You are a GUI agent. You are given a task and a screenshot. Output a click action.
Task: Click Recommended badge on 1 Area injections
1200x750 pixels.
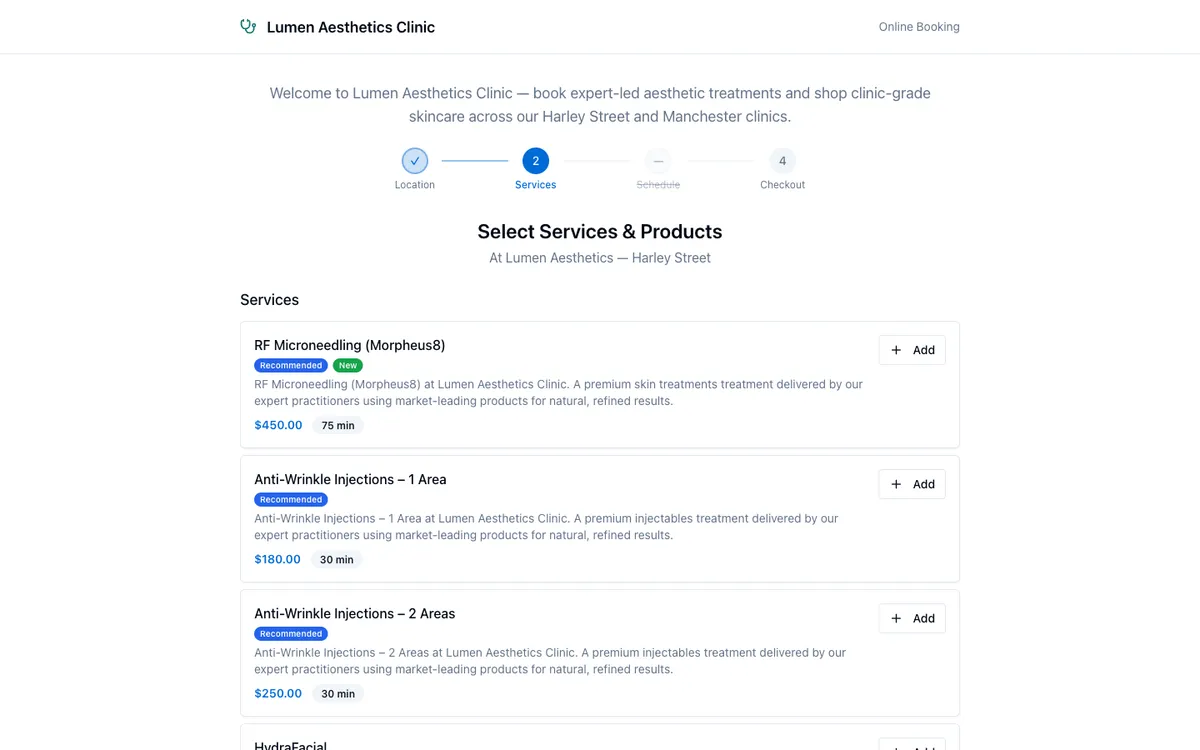coord(291,500)
